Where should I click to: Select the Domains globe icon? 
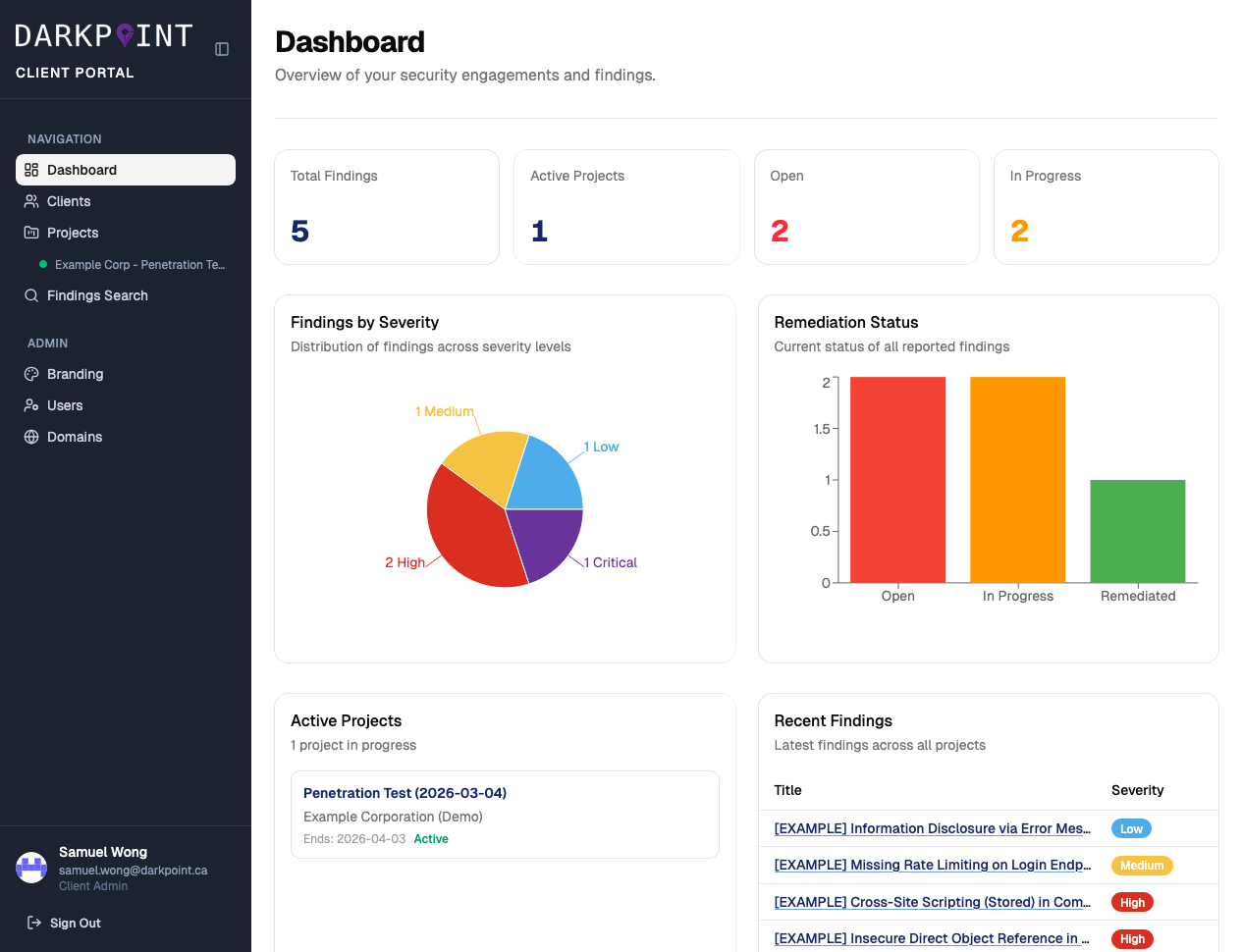pyautogui.click(x=30, y=437)
